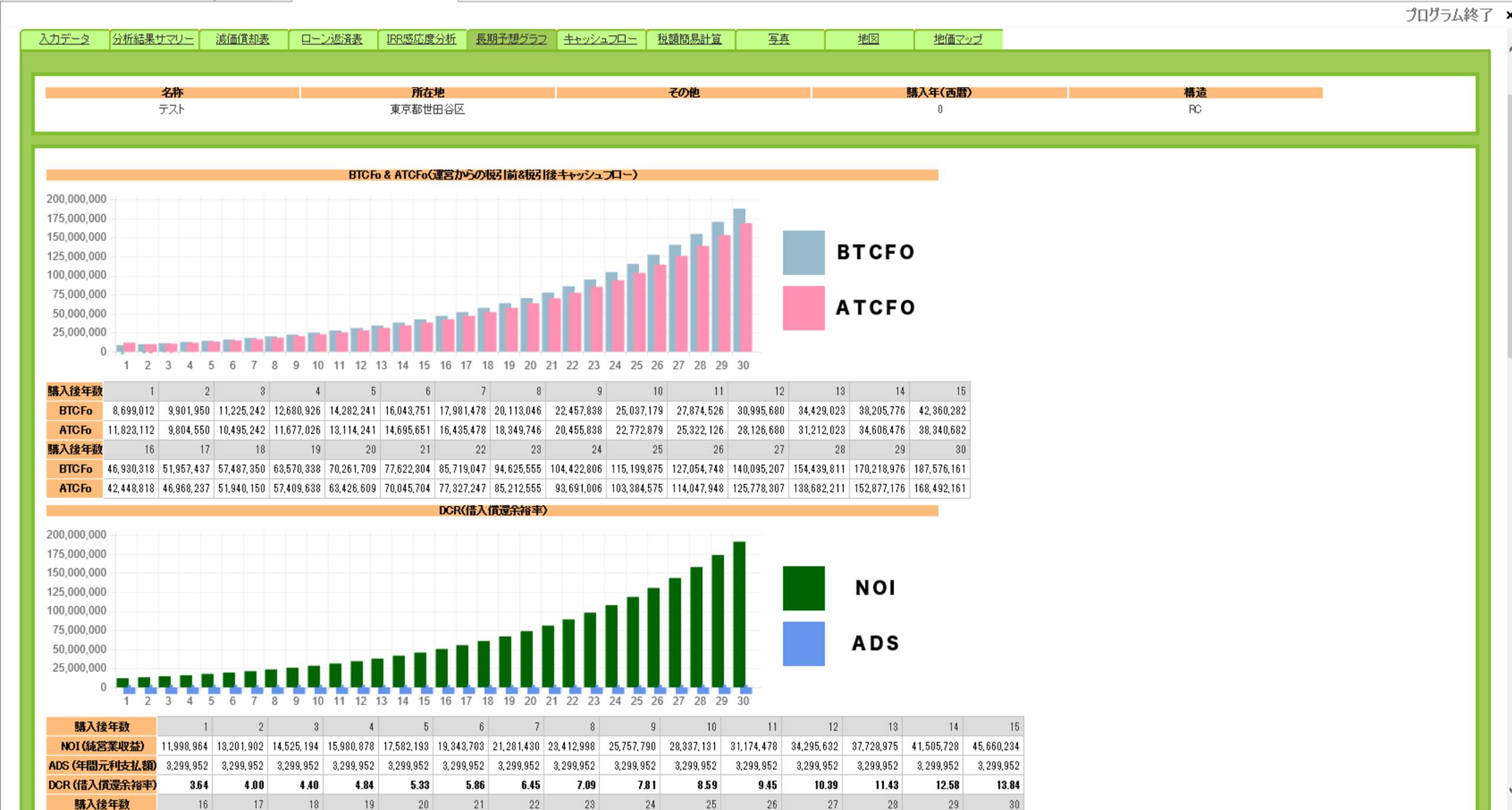Switch to 分析結果サマリー tab
1512x810 pixels.
click(x=153, y=39)
